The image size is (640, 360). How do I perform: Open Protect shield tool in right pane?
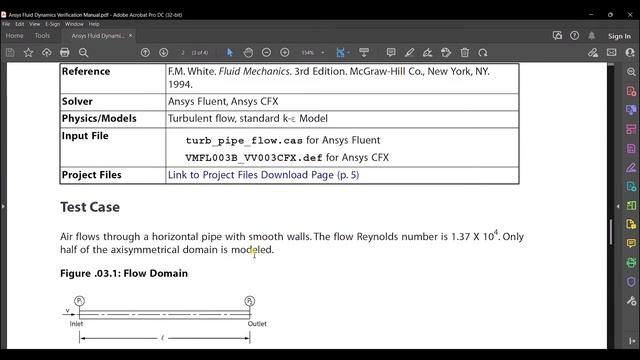[x=631, y=282]
